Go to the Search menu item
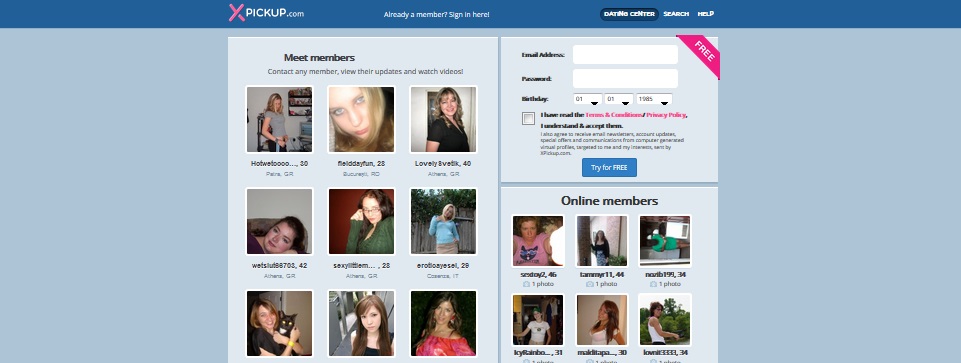 (x=676, y=14)
